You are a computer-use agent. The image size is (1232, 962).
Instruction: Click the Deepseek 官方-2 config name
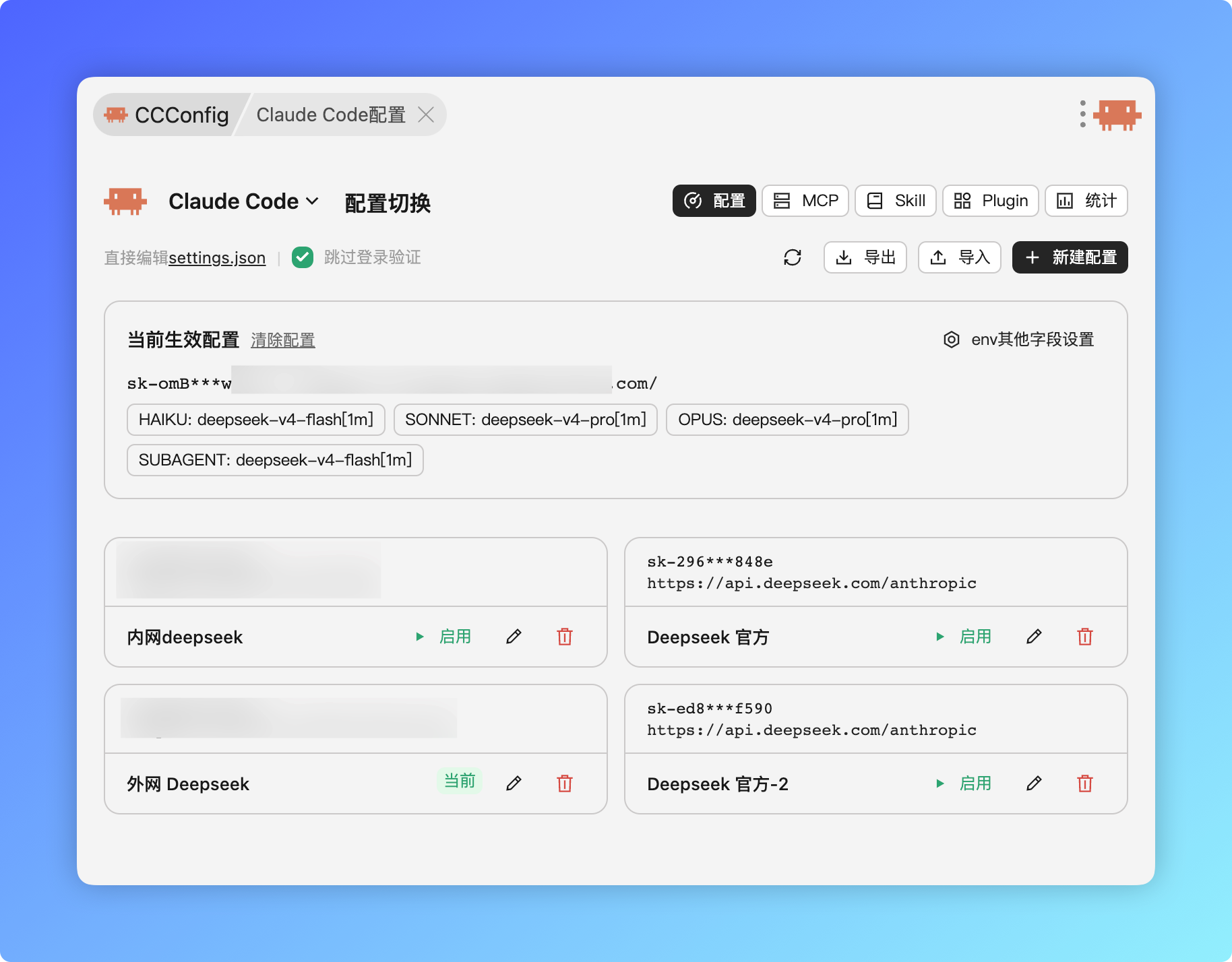[718, 784]
